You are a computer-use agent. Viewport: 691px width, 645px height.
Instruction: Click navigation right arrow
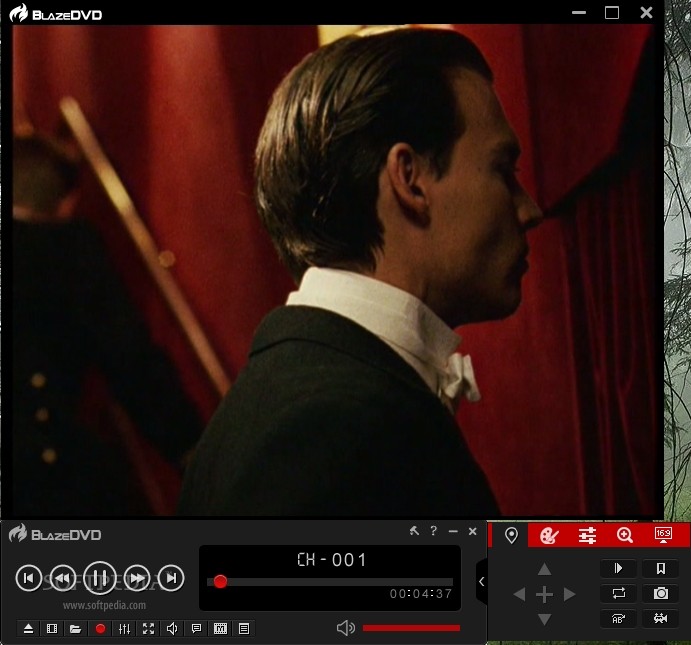point(570,594)
